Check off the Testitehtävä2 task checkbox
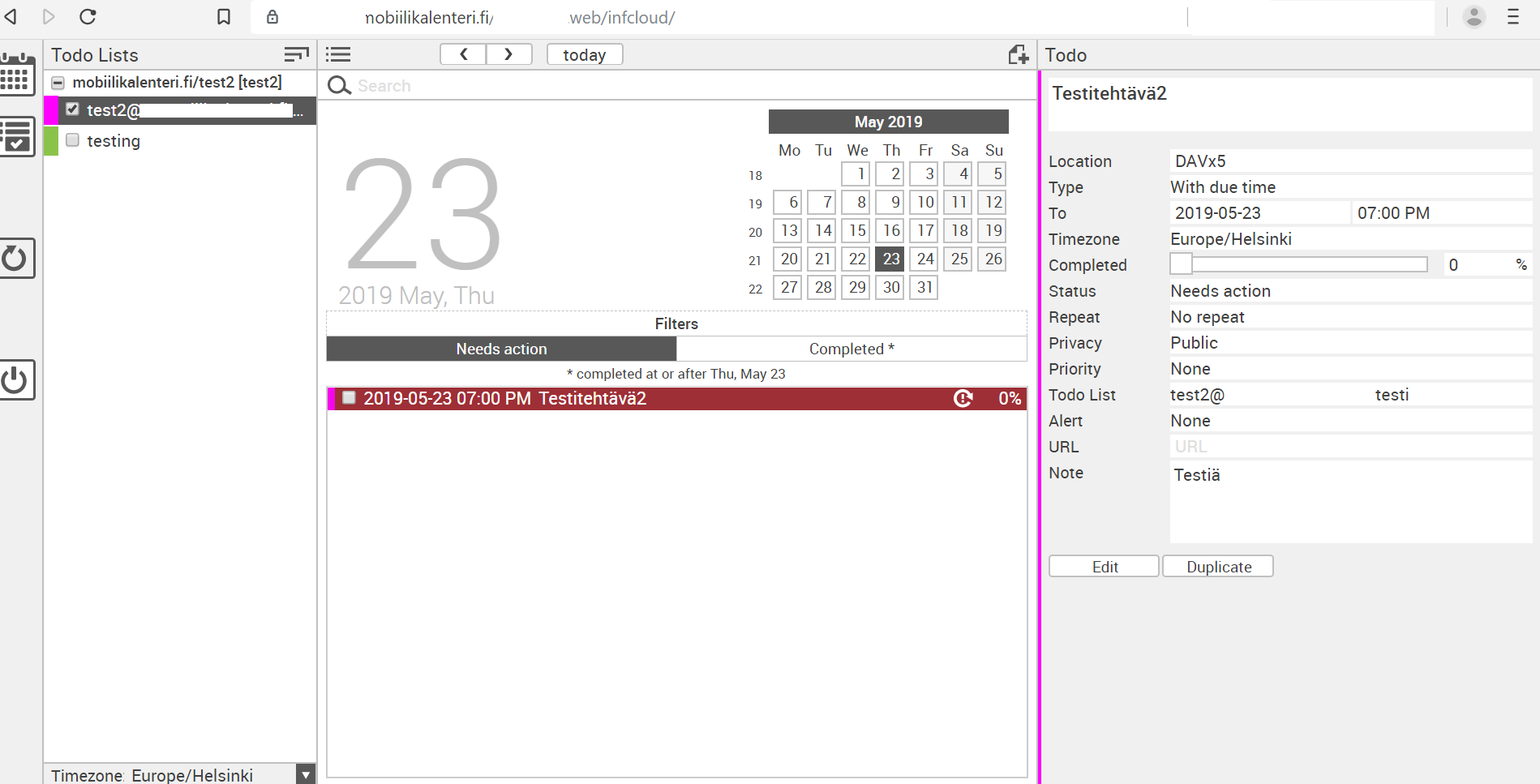1540x784 pixels. pos(349,398)
